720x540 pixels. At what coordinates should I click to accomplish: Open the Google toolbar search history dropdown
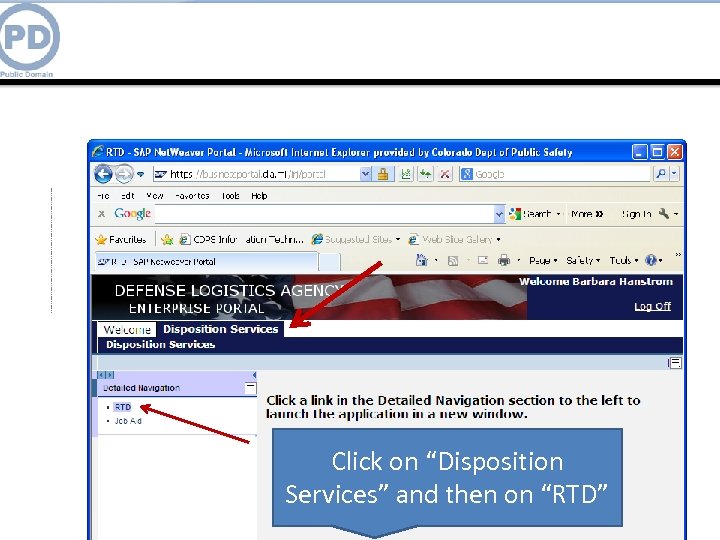coord(499,214)
